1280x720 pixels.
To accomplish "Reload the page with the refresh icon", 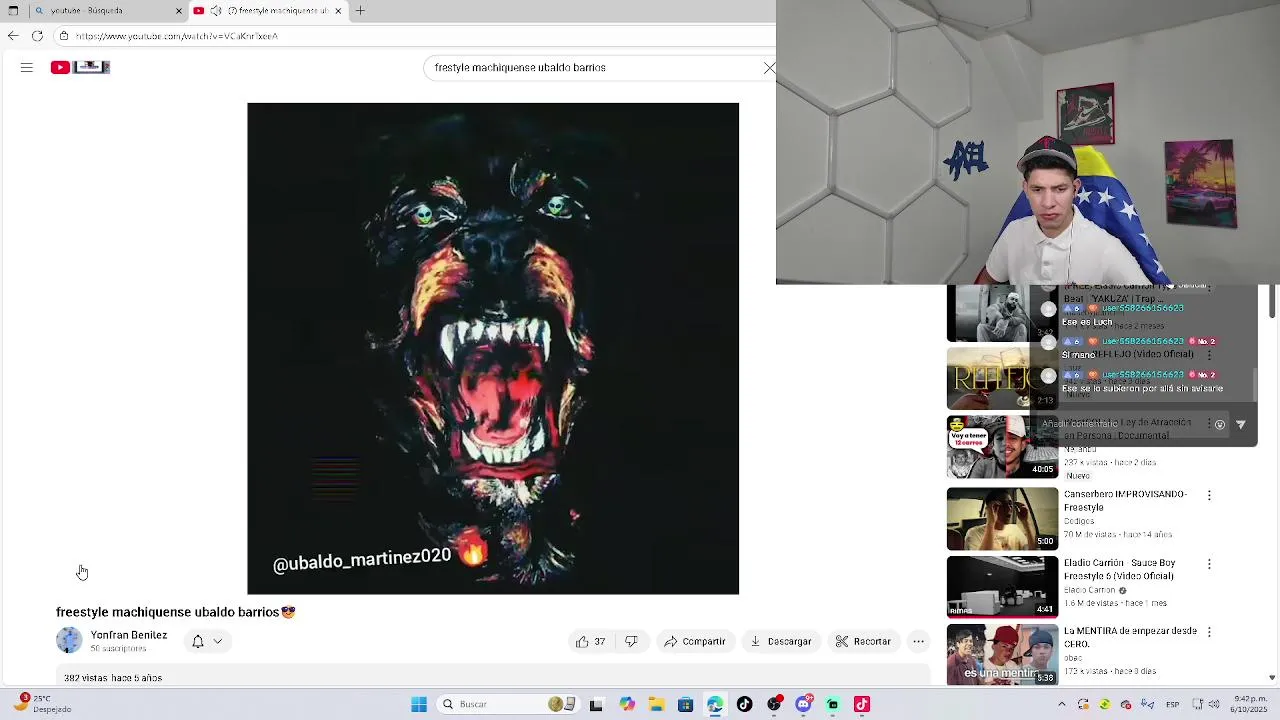I will [37, 36].
